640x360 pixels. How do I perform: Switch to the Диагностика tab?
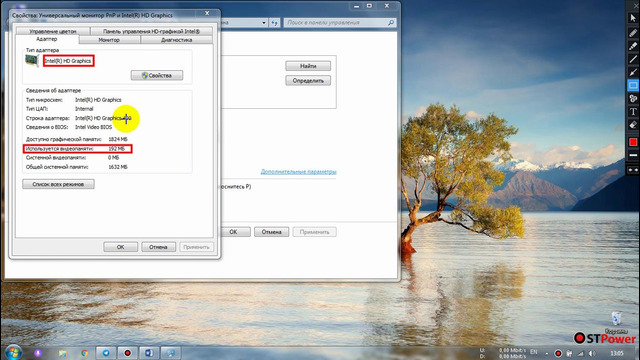176,40
